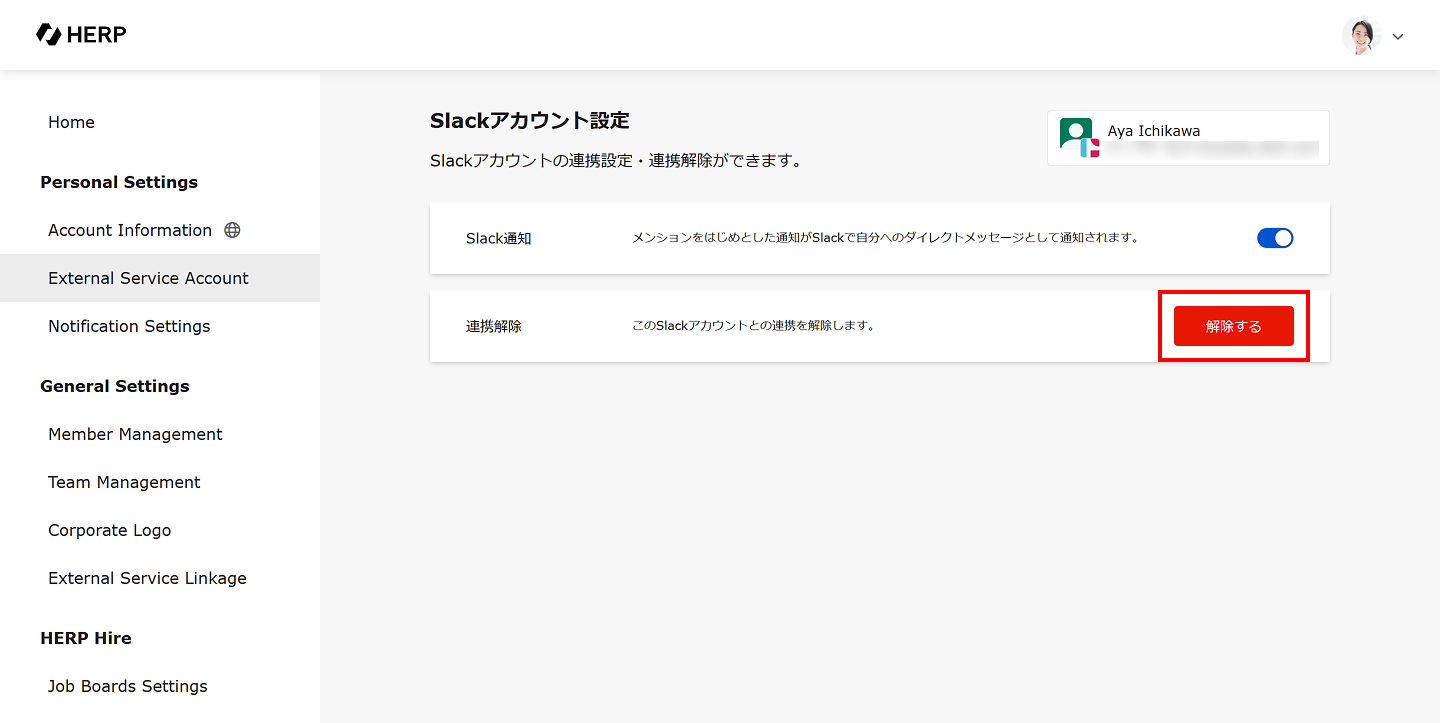
Task: Click the Slack通知 row label
Action: click(499, 238)
